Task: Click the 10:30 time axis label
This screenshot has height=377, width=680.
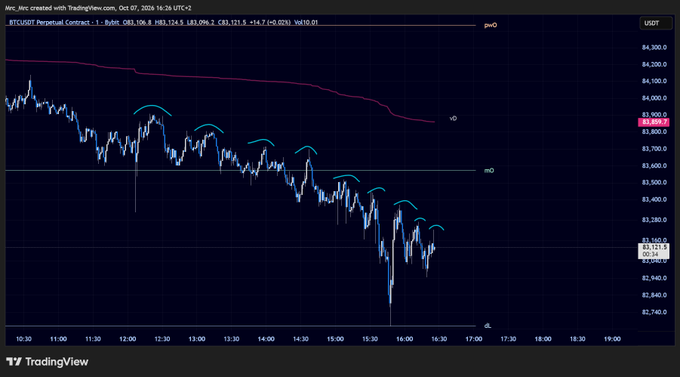Action: click(23, 339)
